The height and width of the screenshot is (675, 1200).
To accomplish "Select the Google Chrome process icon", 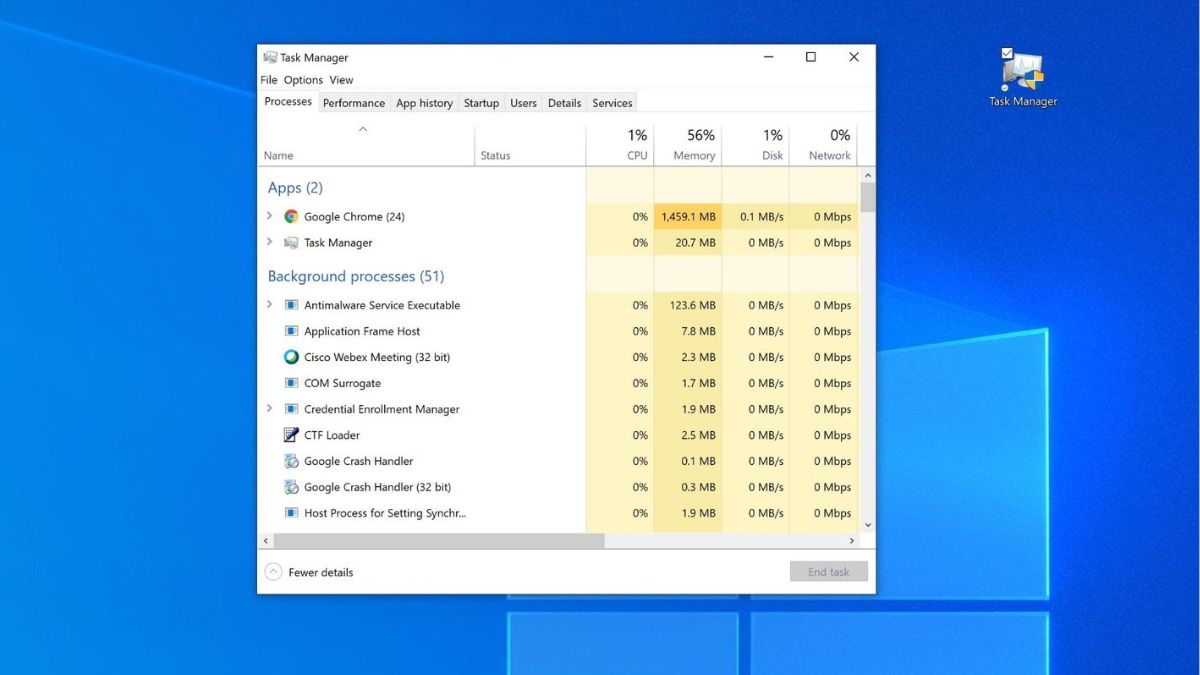I will coord(291,216).
